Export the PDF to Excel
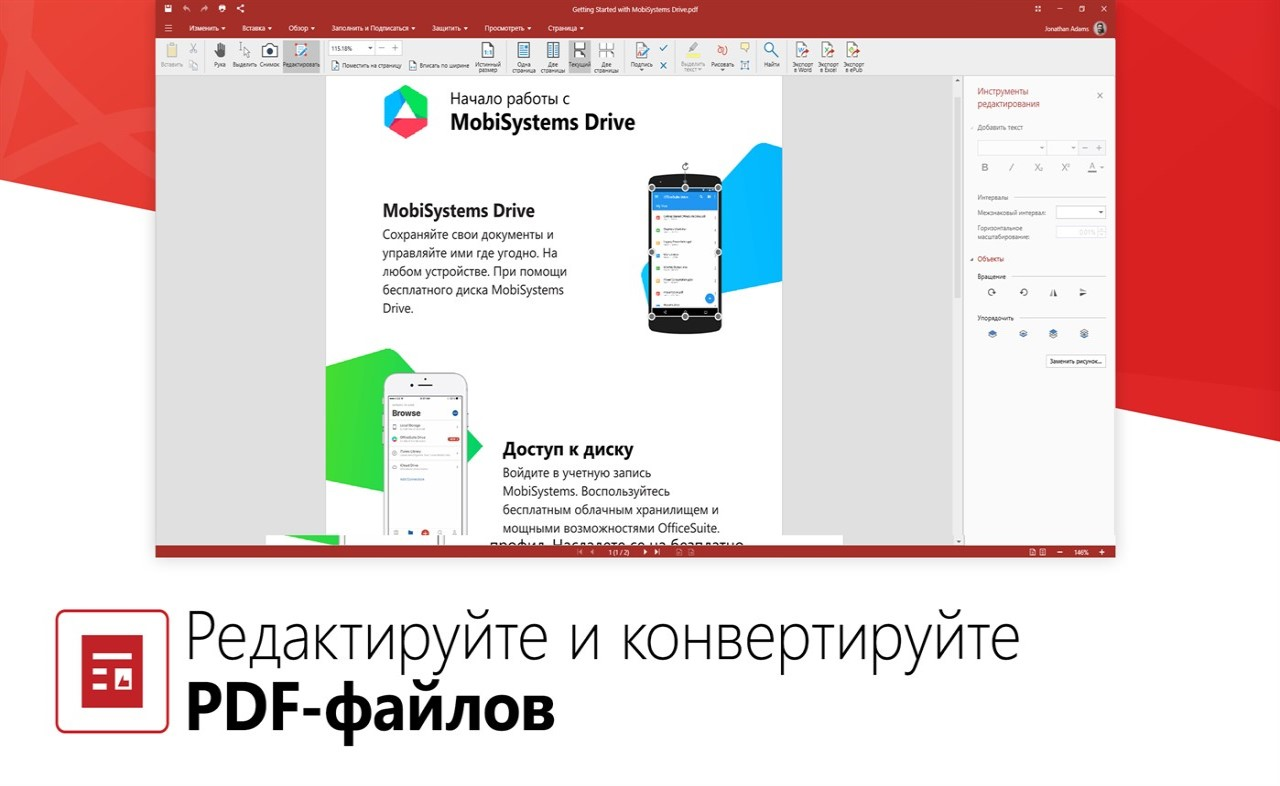Image resolution: width=1280 pixels, height=786 pixels. click(828, 57)
